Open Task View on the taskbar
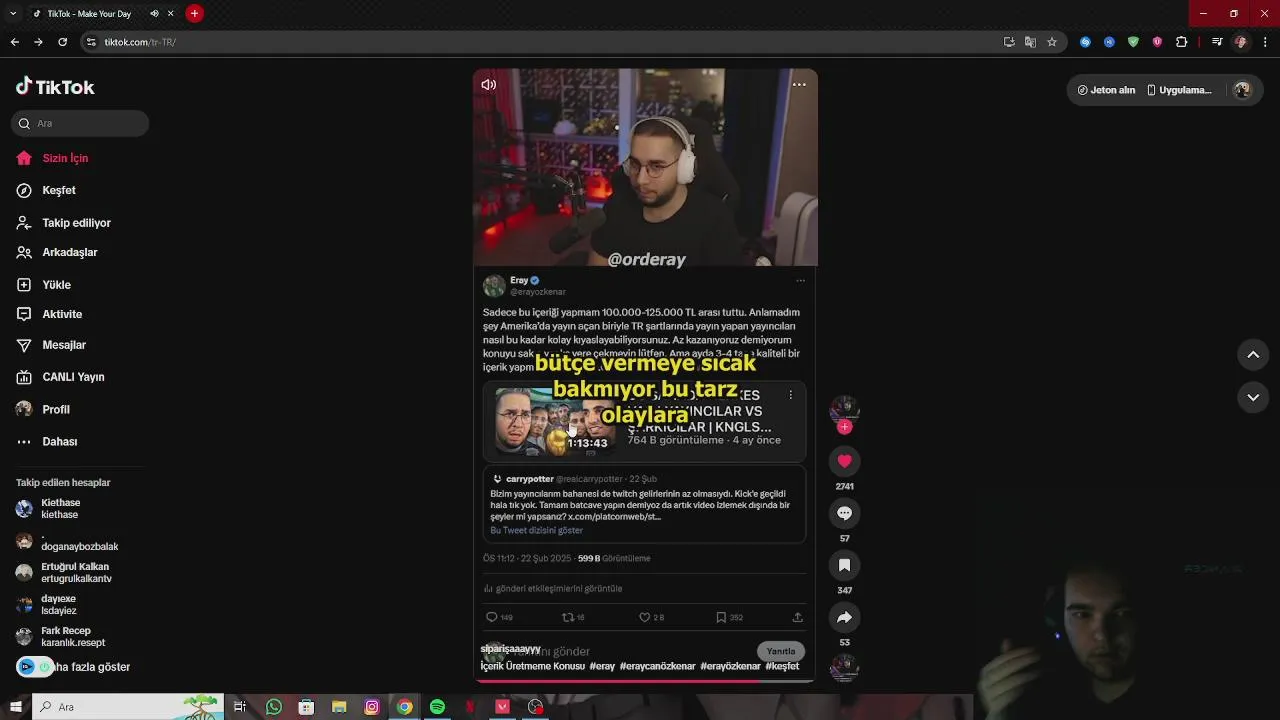Screen dimensions: 1280x720 (x=240, y=707)
